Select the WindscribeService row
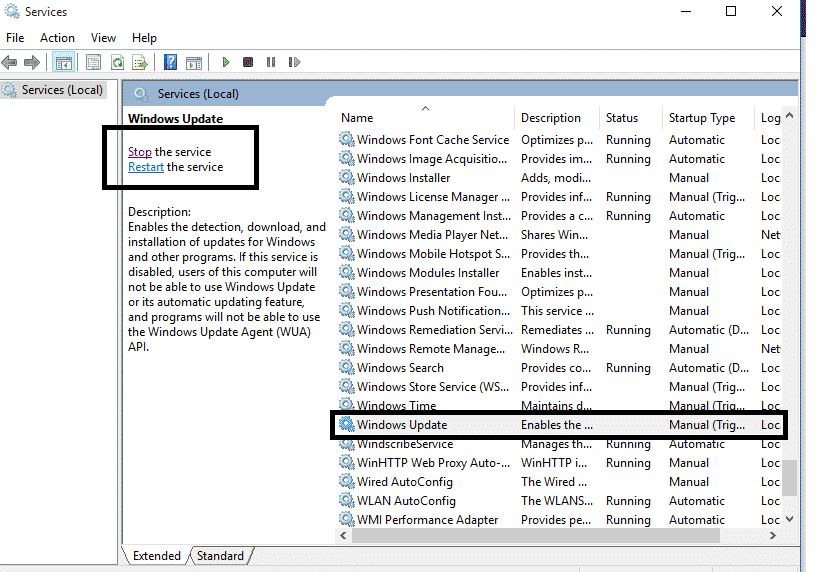 tap(559, 445)
